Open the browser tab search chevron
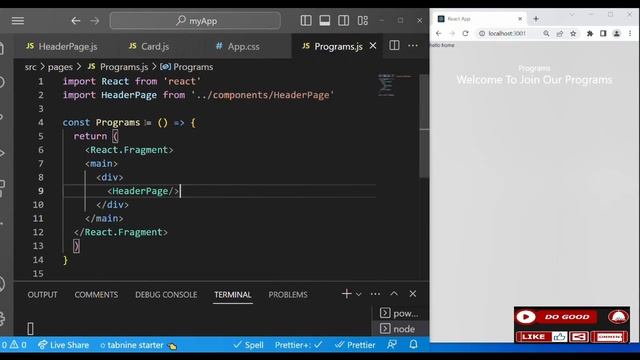 click(572, 15)
